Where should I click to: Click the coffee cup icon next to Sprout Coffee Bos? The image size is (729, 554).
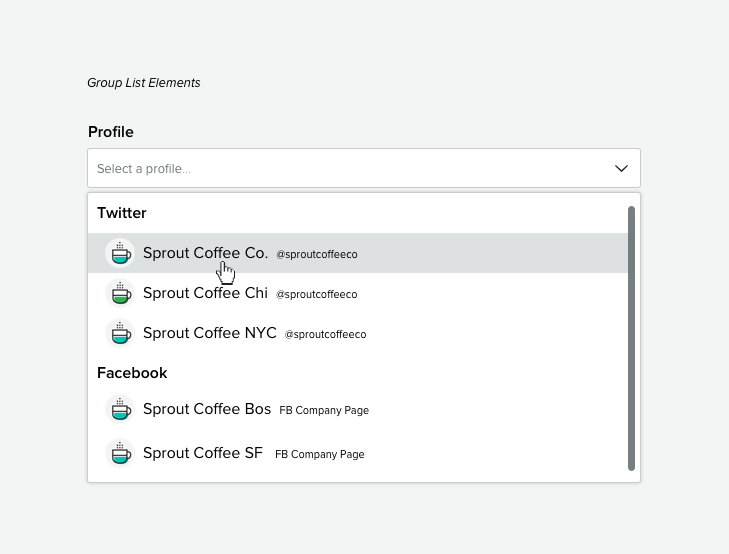[x=120, y=409]
